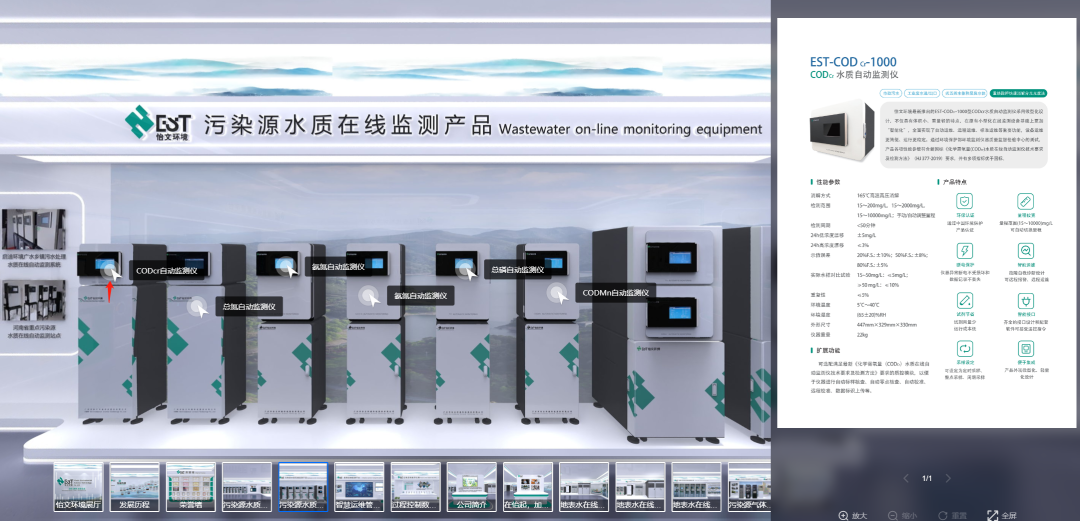Viewport: 1080px width, 521px height.
Task: Open the 怡文环境展厅 scene thumbnail
Action: [x=79, y=487]
